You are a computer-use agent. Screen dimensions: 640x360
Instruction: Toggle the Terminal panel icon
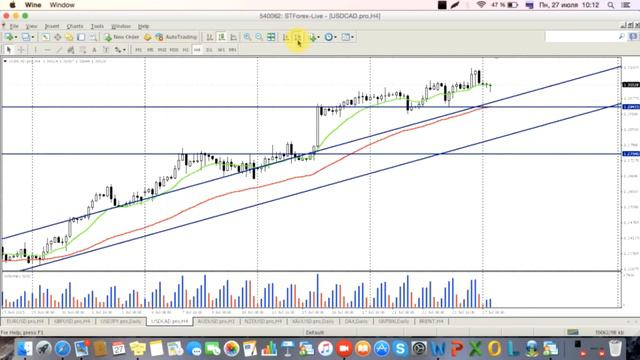tap(81, 37)
